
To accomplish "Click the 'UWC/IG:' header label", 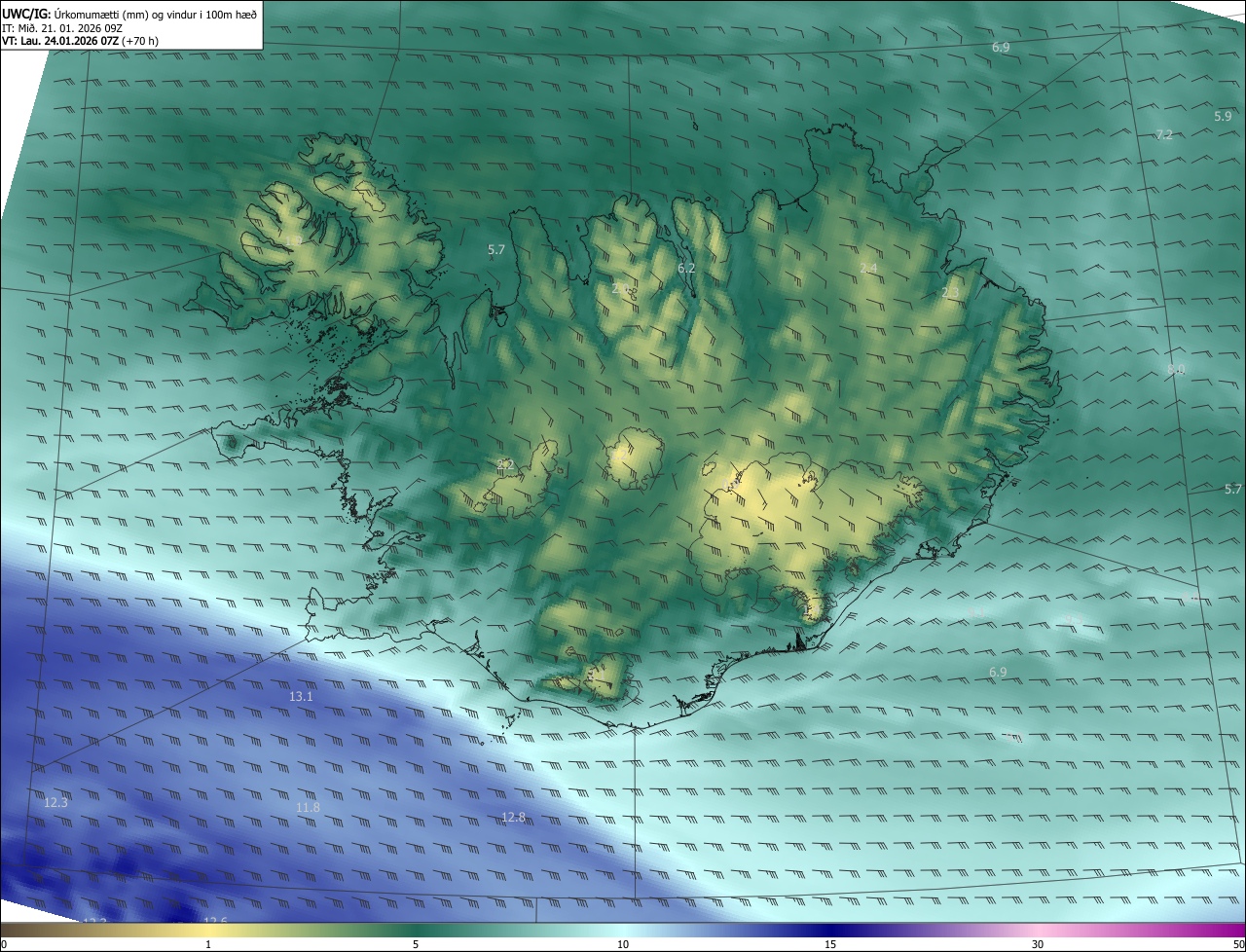I will (x=25, y=13).
